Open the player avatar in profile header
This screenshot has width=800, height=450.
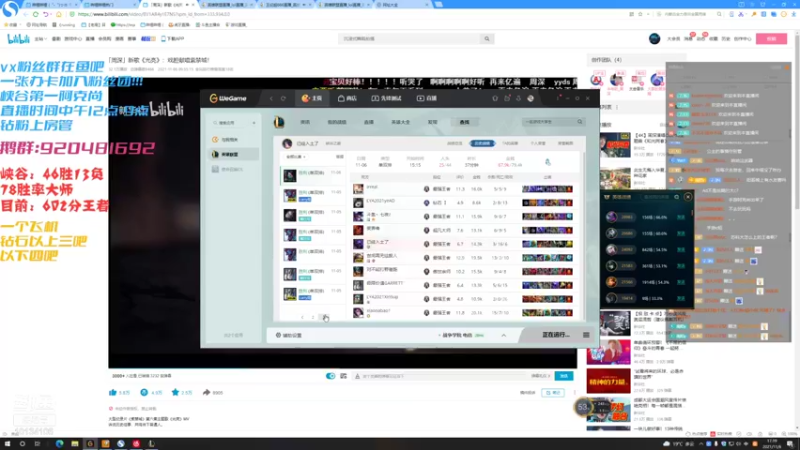(287, 143)
